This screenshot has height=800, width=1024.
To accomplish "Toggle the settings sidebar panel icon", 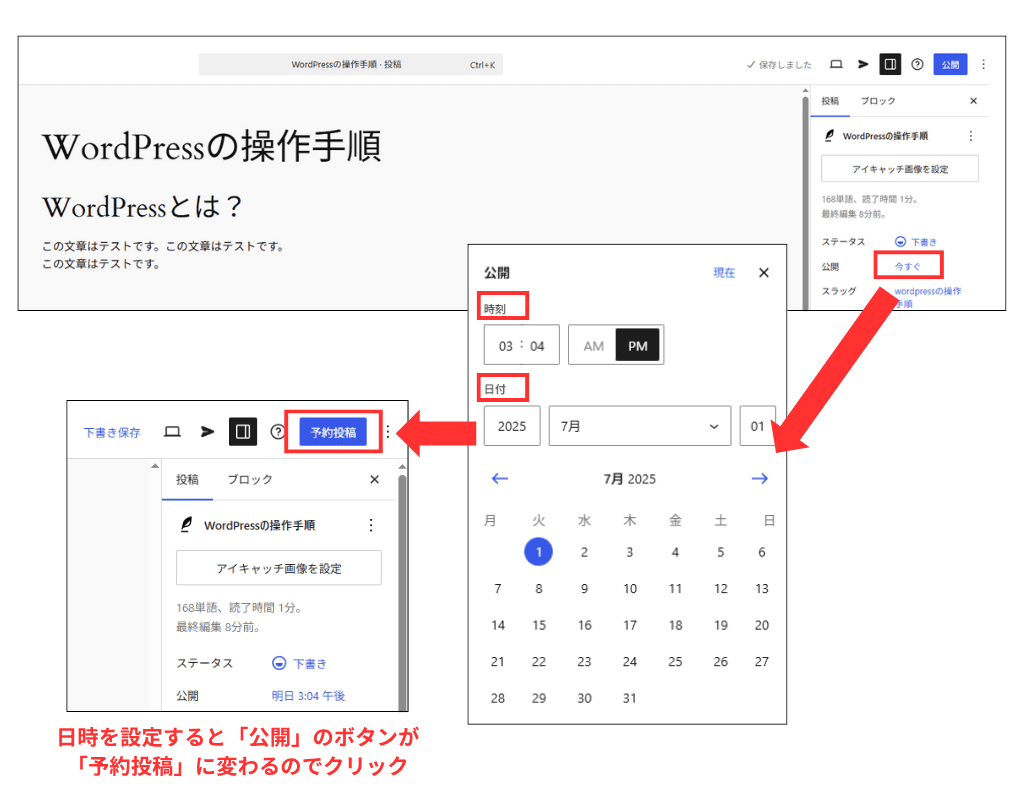I will 890,64.
